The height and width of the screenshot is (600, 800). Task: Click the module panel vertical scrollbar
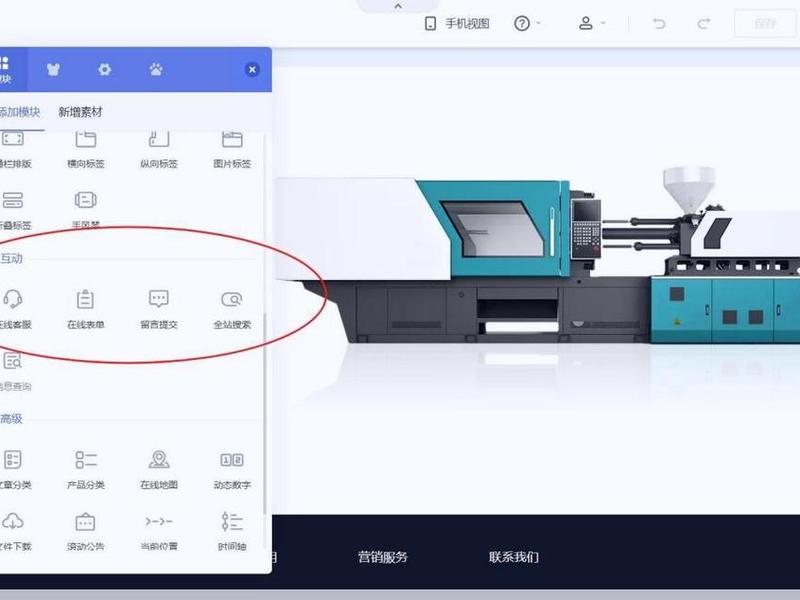click(264, 413)
